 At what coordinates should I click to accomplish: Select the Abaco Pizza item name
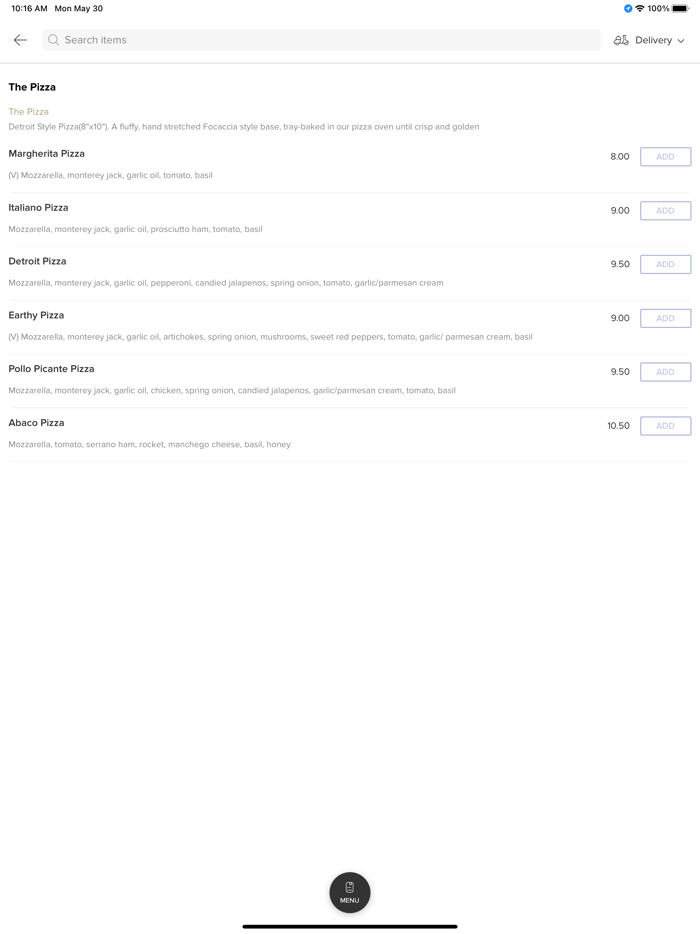point(37,423)
